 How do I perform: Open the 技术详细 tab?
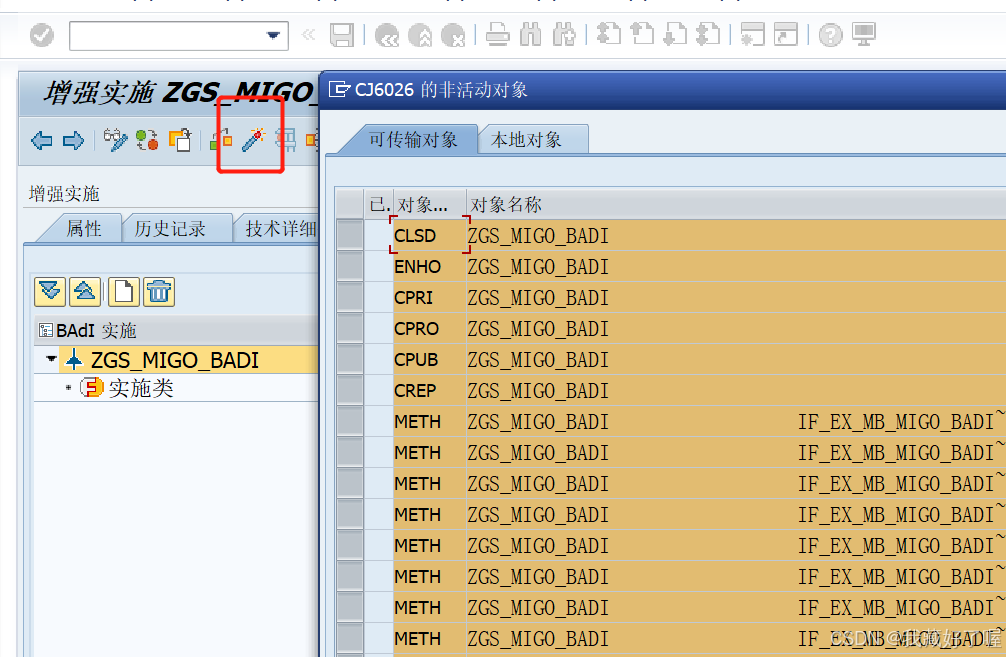click(x=280, y=228)
